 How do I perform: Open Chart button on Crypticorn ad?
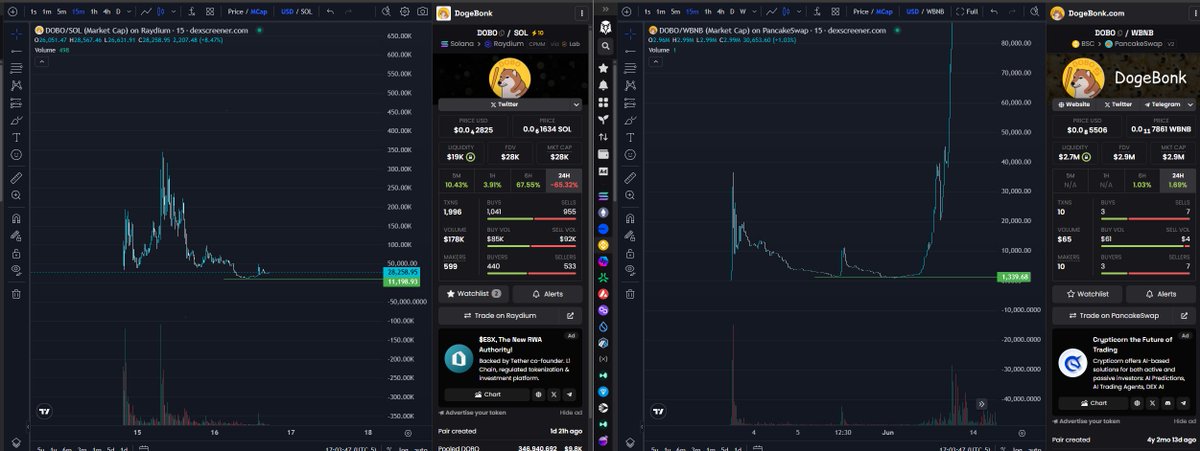1092,402
